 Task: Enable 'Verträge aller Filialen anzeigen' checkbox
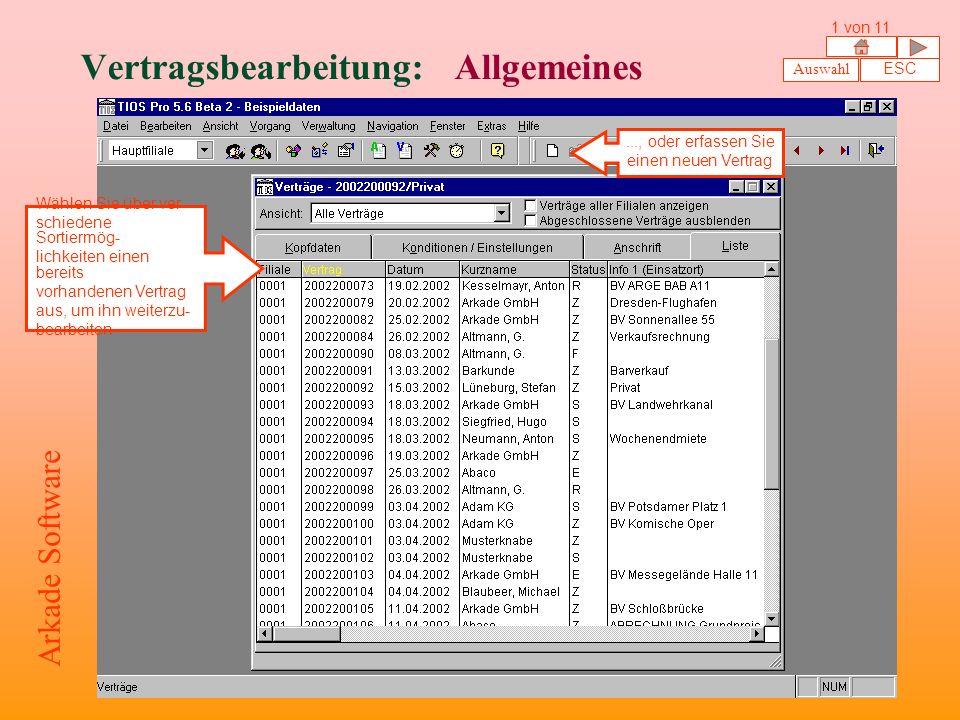pos(530,205)
